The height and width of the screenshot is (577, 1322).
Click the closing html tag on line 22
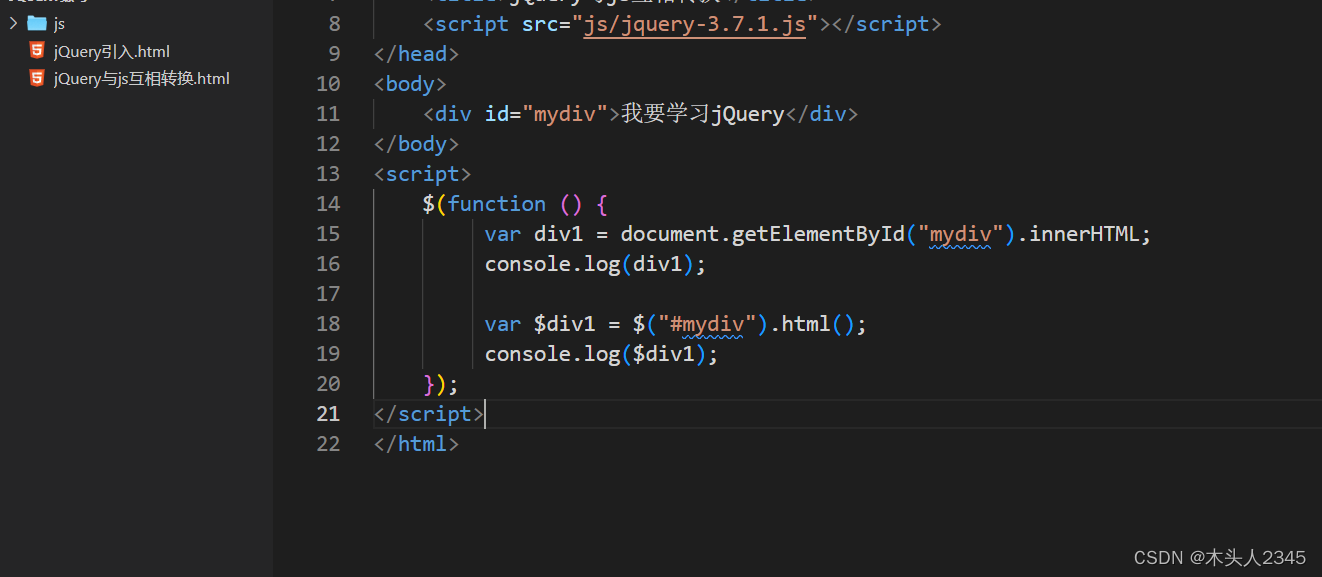416,443
